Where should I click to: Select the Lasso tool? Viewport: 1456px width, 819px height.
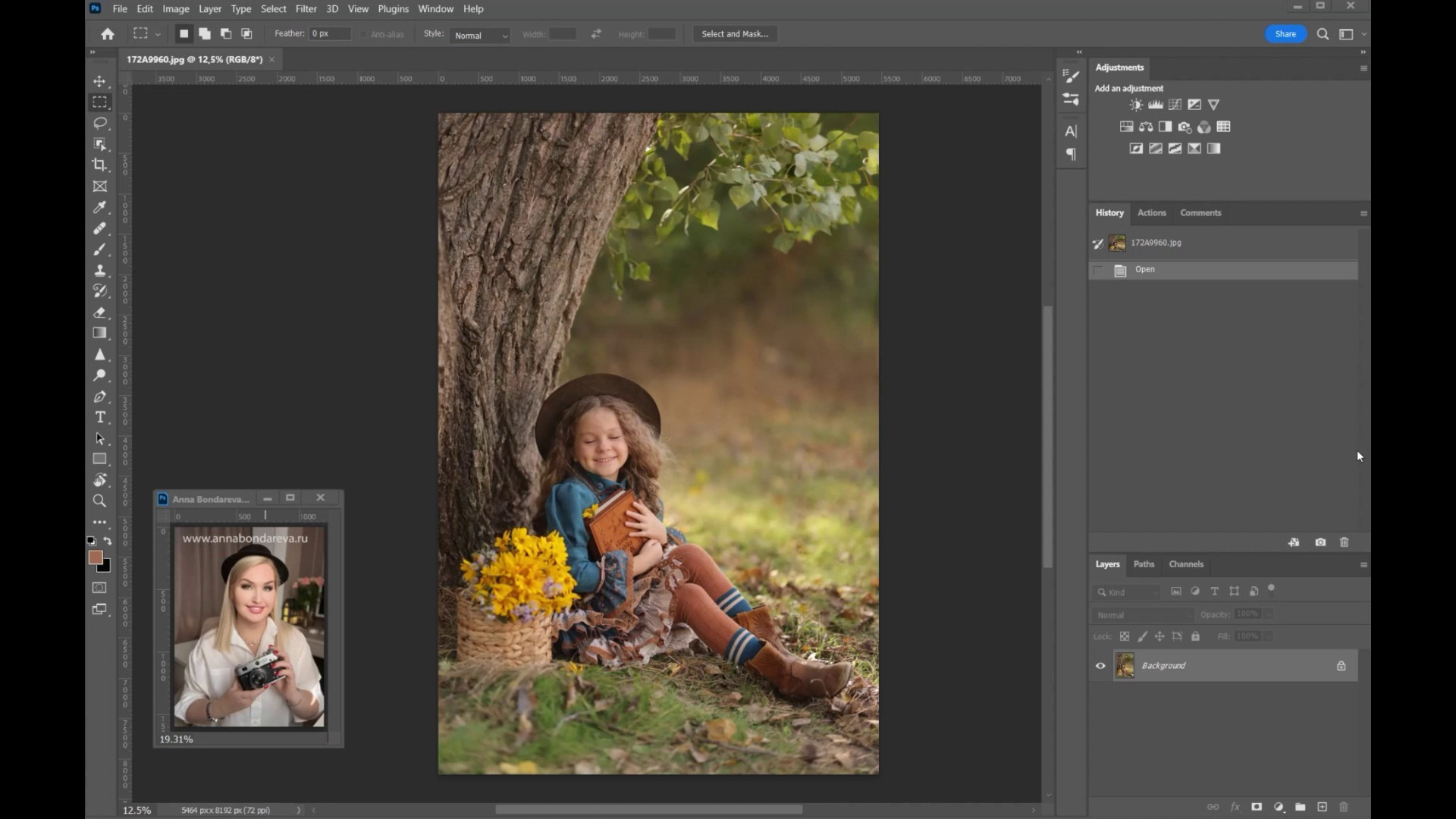click(99, 123)
